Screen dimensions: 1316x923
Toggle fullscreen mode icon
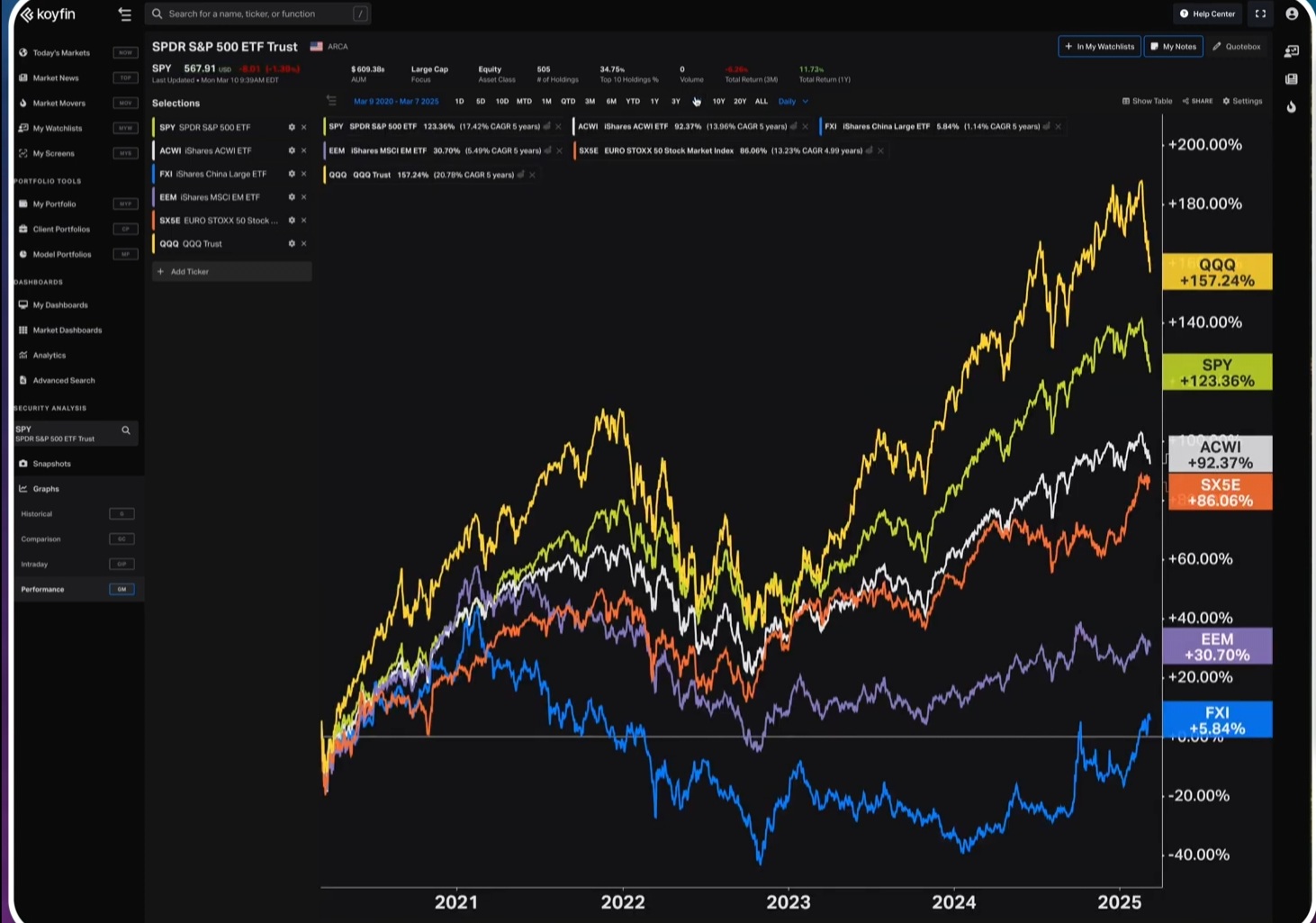click(x=1260, y=14)
